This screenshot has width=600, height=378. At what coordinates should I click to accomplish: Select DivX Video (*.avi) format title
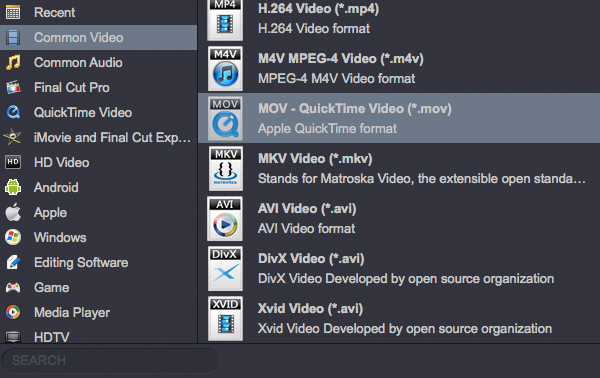coord(311,259)
